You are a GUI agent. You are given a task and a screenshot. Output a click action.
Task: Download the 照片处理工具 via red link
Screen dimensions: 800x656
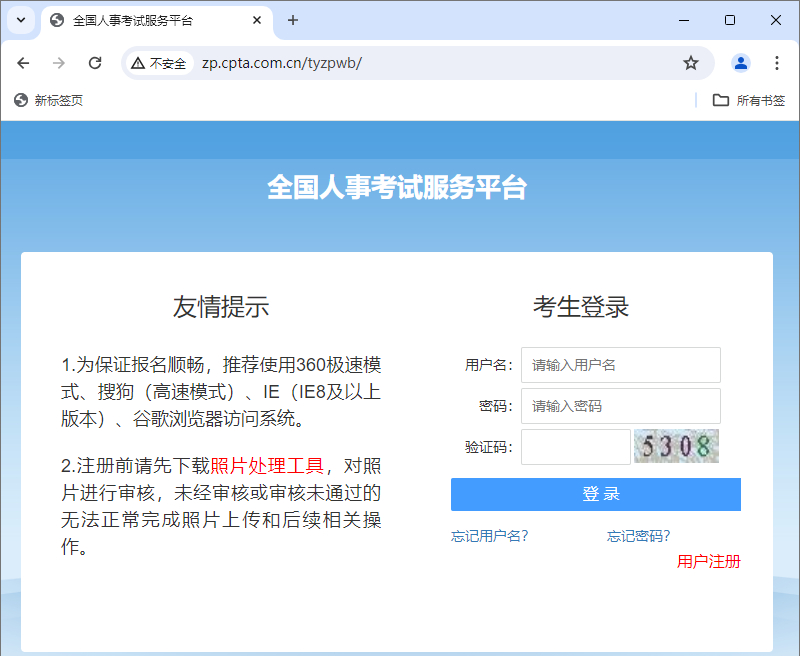click(267, 466)
